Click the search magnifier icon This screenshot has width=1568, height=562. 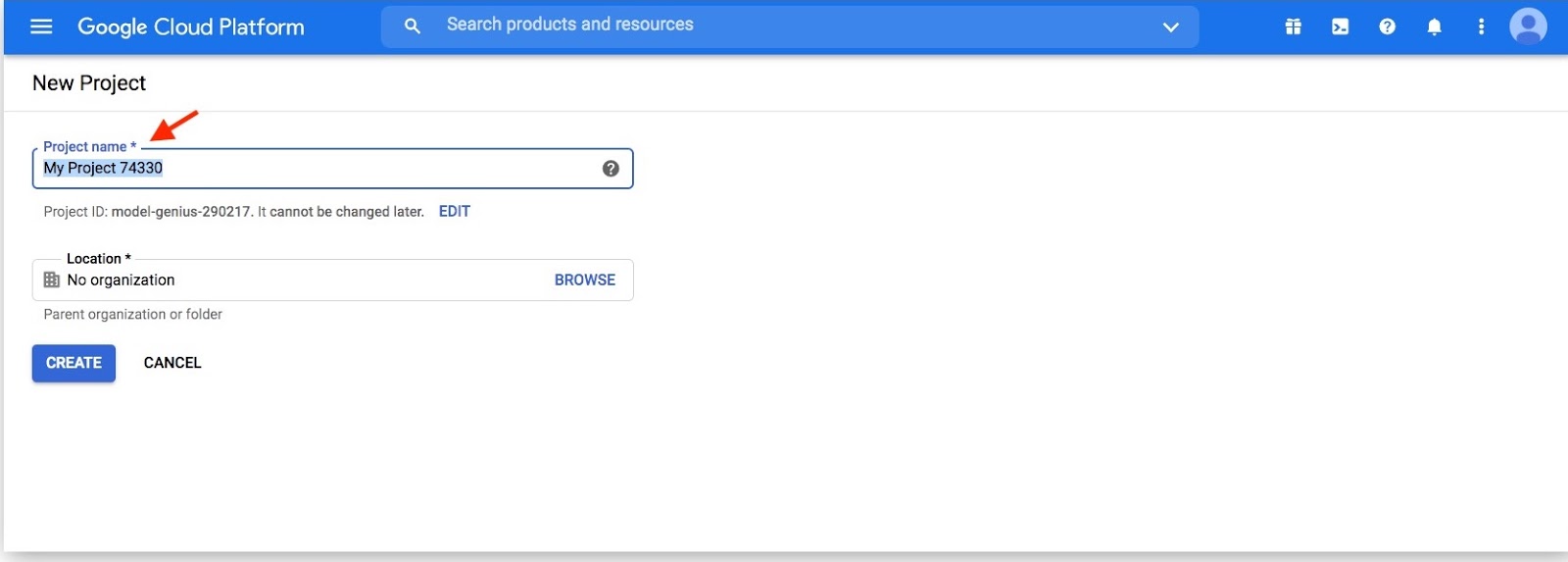[413, 26]
